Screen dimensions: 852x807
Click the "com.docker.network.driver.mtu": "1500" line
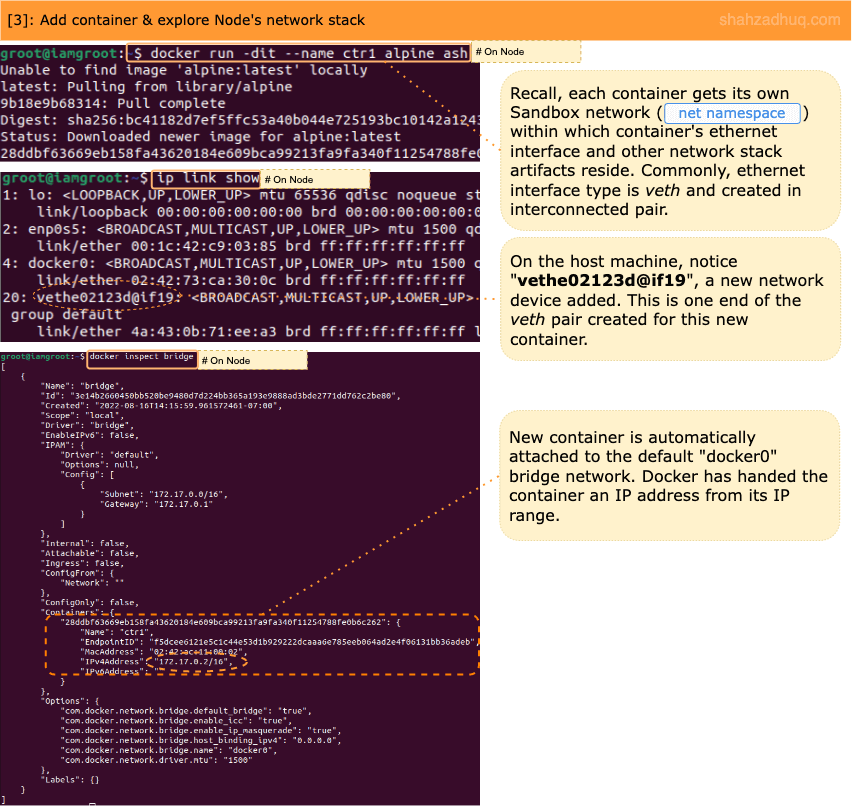(x=156, y=760)
